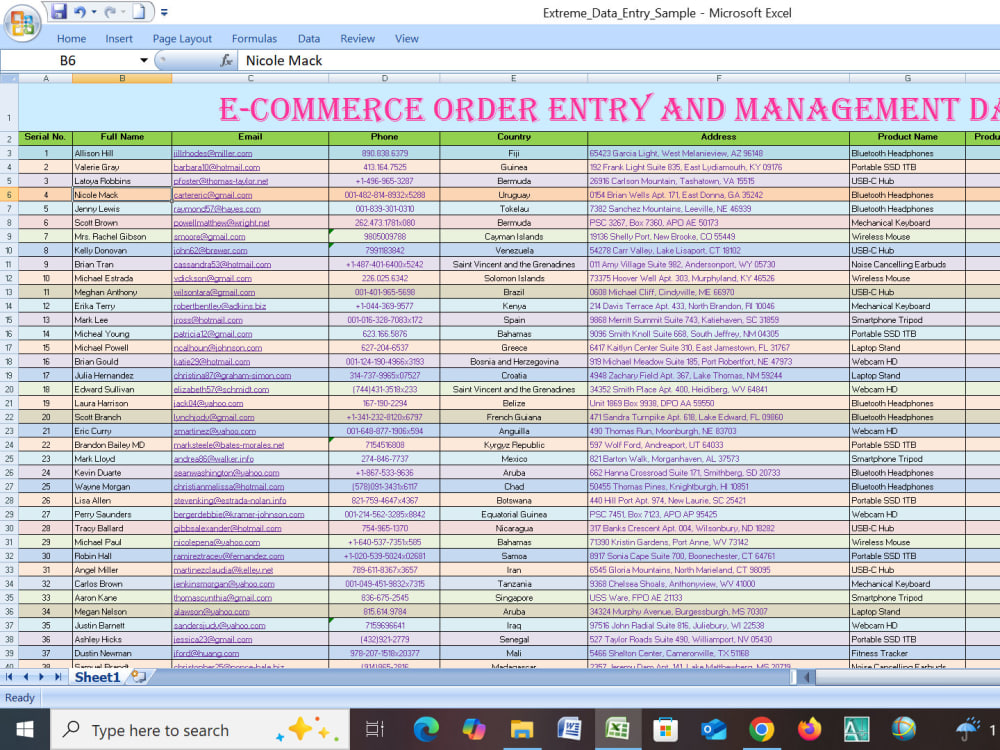The height and width of the screenshot is (750, 1000).
Task: Open Copilot from the taskbar
Action: (x=474, y=730)
